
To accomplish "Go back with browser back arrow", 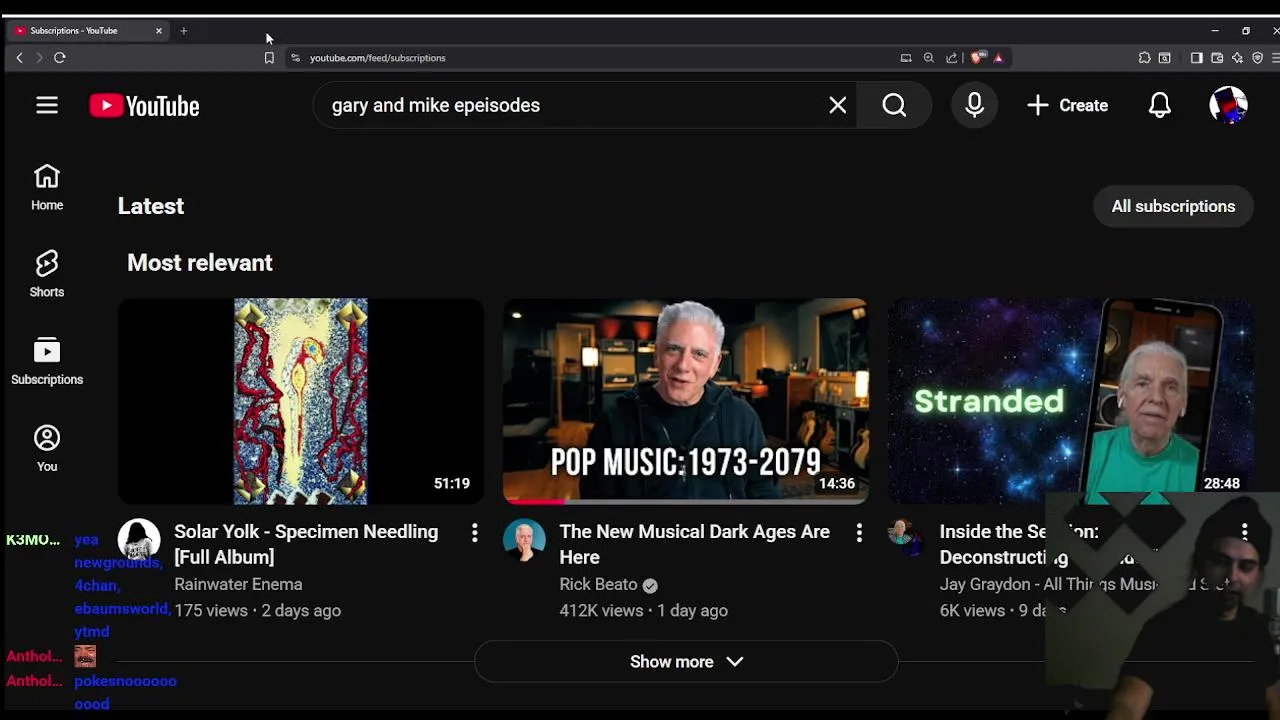I will [x=19, y=58].
